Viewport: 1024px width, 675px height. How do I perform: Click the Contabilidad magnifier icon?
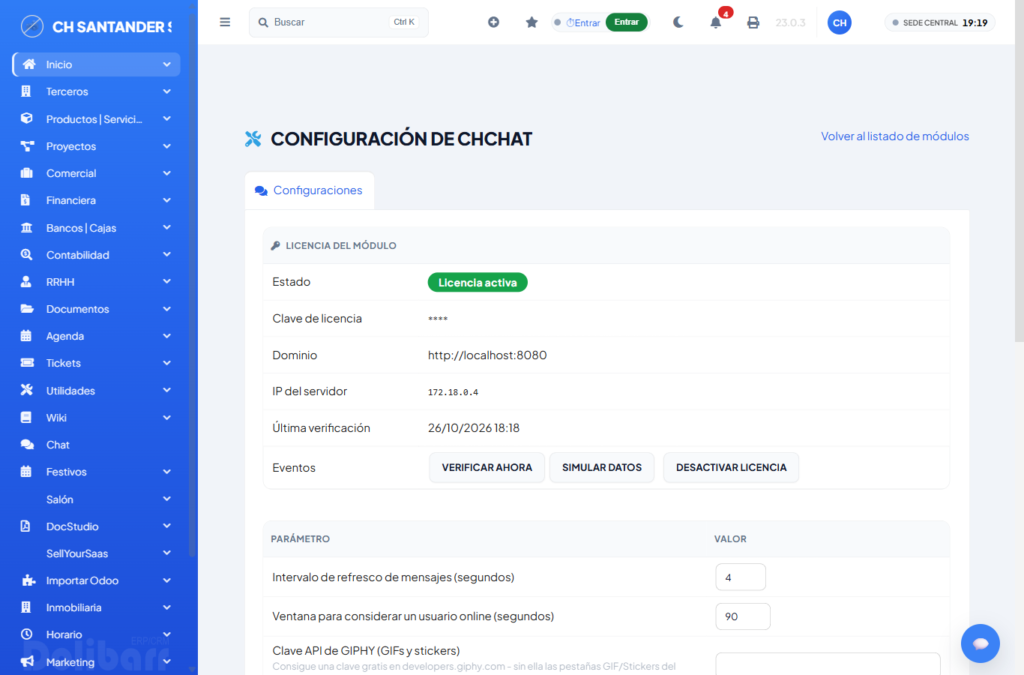[26, 255]
